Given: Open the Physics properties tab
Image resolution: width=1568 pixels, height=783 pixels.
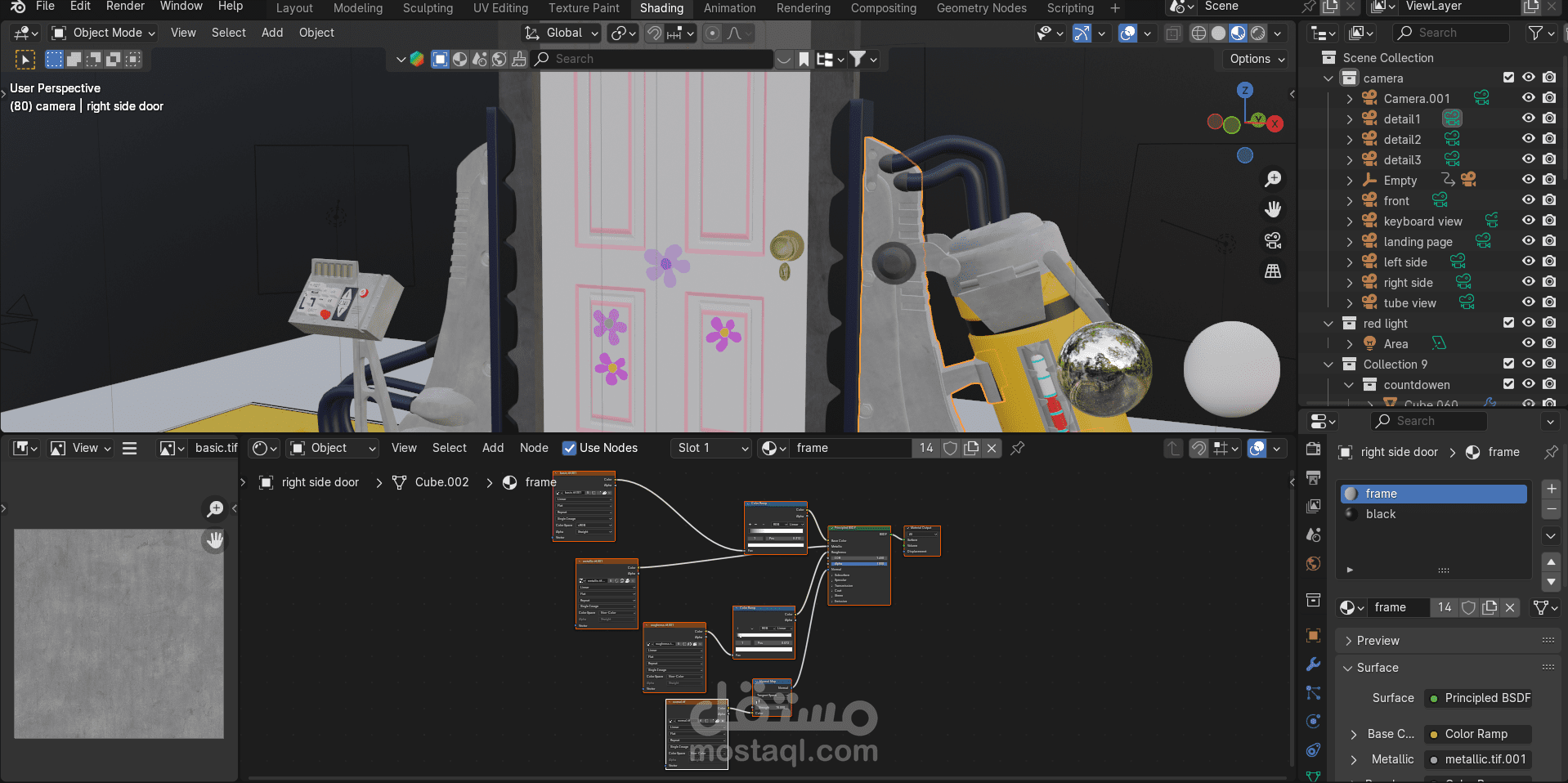Looking at the screenshot, I should (x=1314, y=722).
